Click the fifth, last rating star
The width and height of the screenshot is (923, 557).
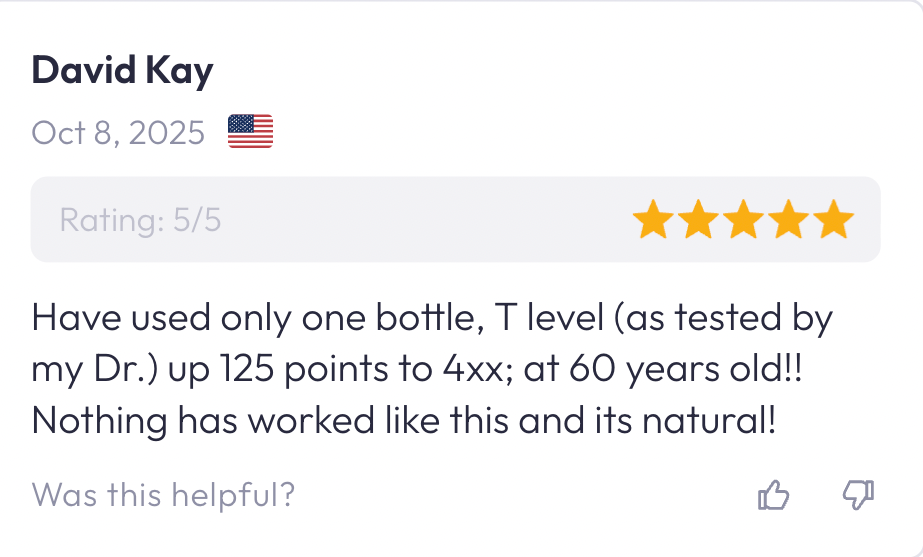[x=833, y=220]
